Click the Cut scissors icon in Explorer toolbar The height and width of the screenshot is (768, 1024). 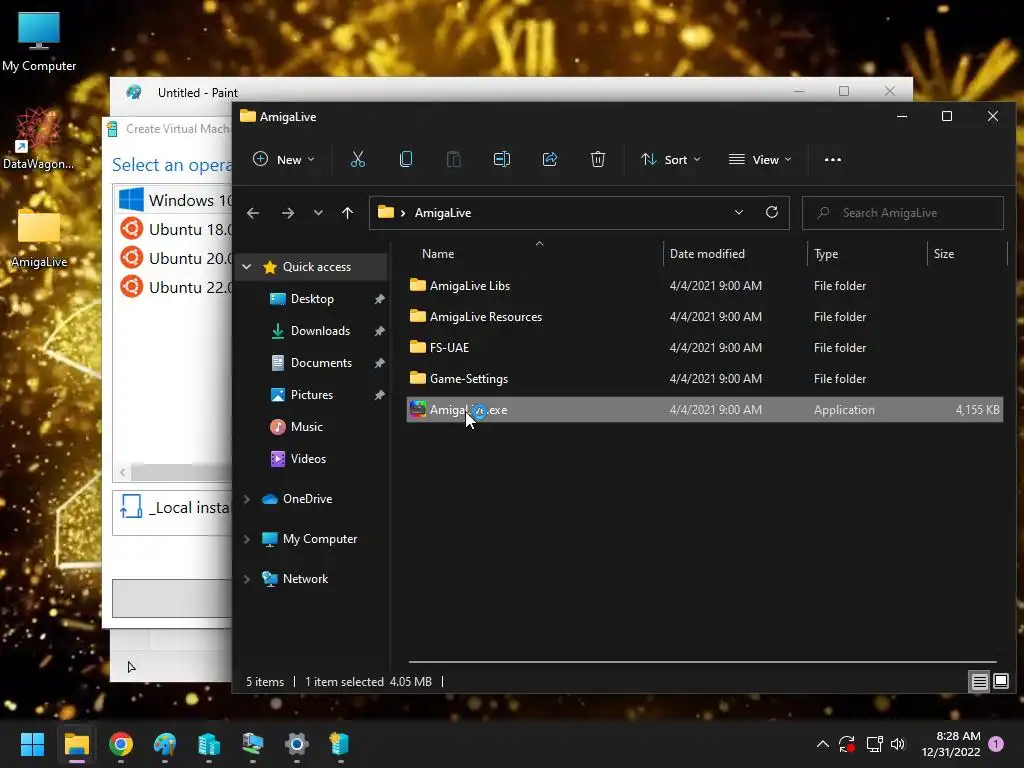(357, 159)
